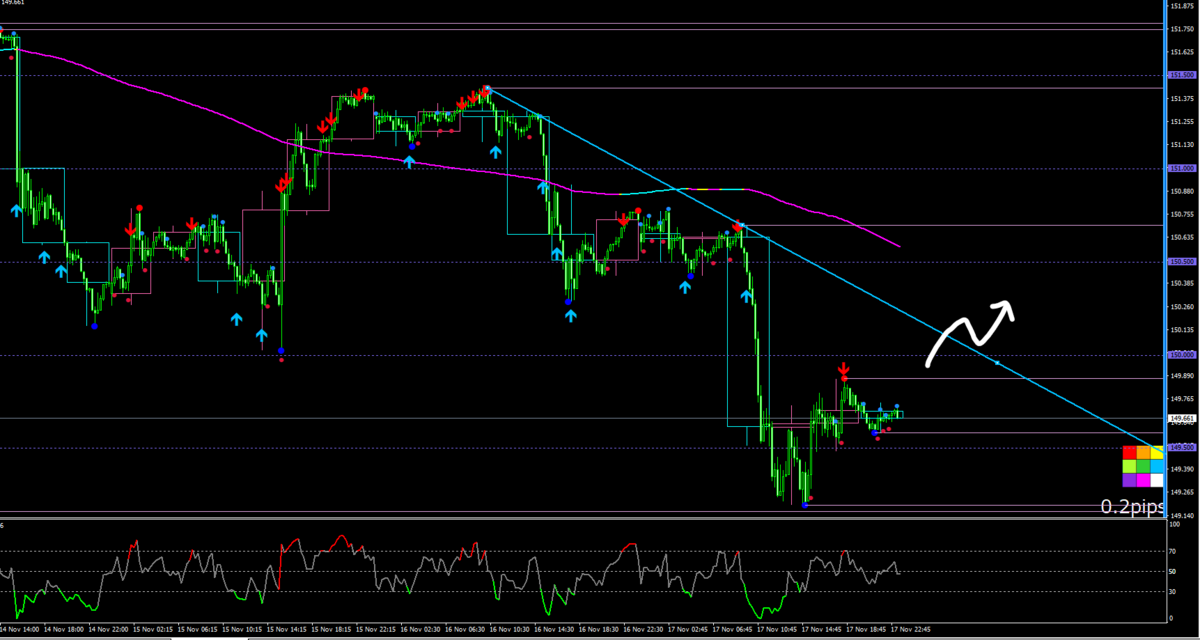This screenshot has width=1200, height=640.
Task: Choose the purple color swatch
Action: click(x=1129, y=480)
